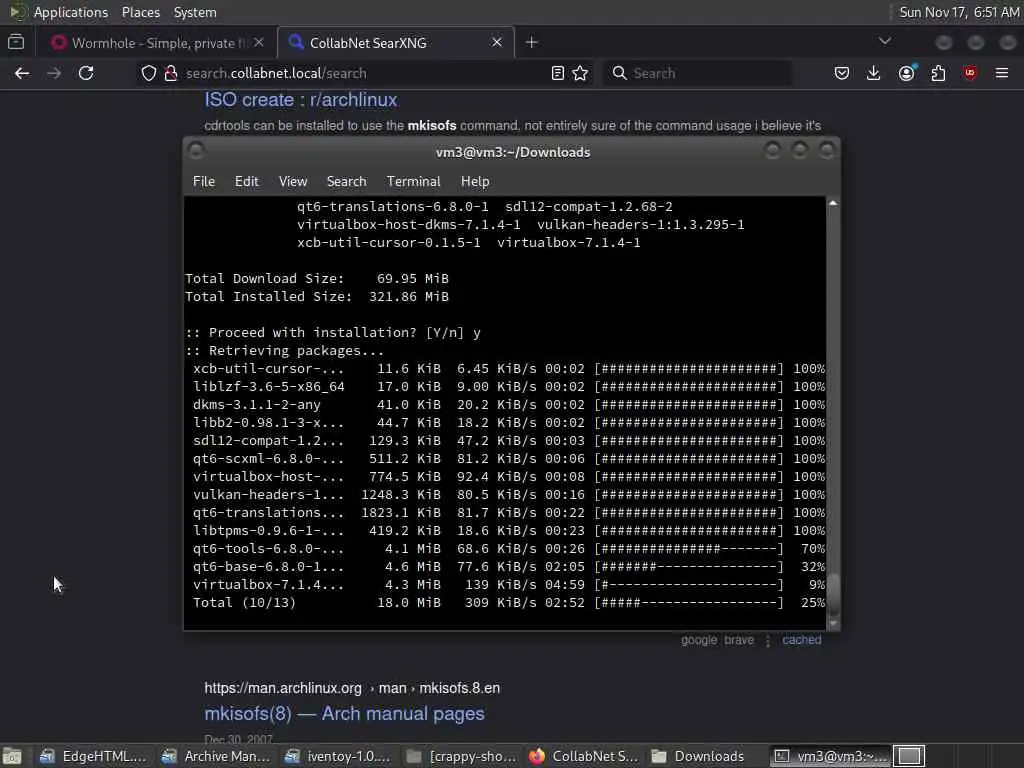
Task: Click terminal scrollbar up arrow
Action: (833, 203)
